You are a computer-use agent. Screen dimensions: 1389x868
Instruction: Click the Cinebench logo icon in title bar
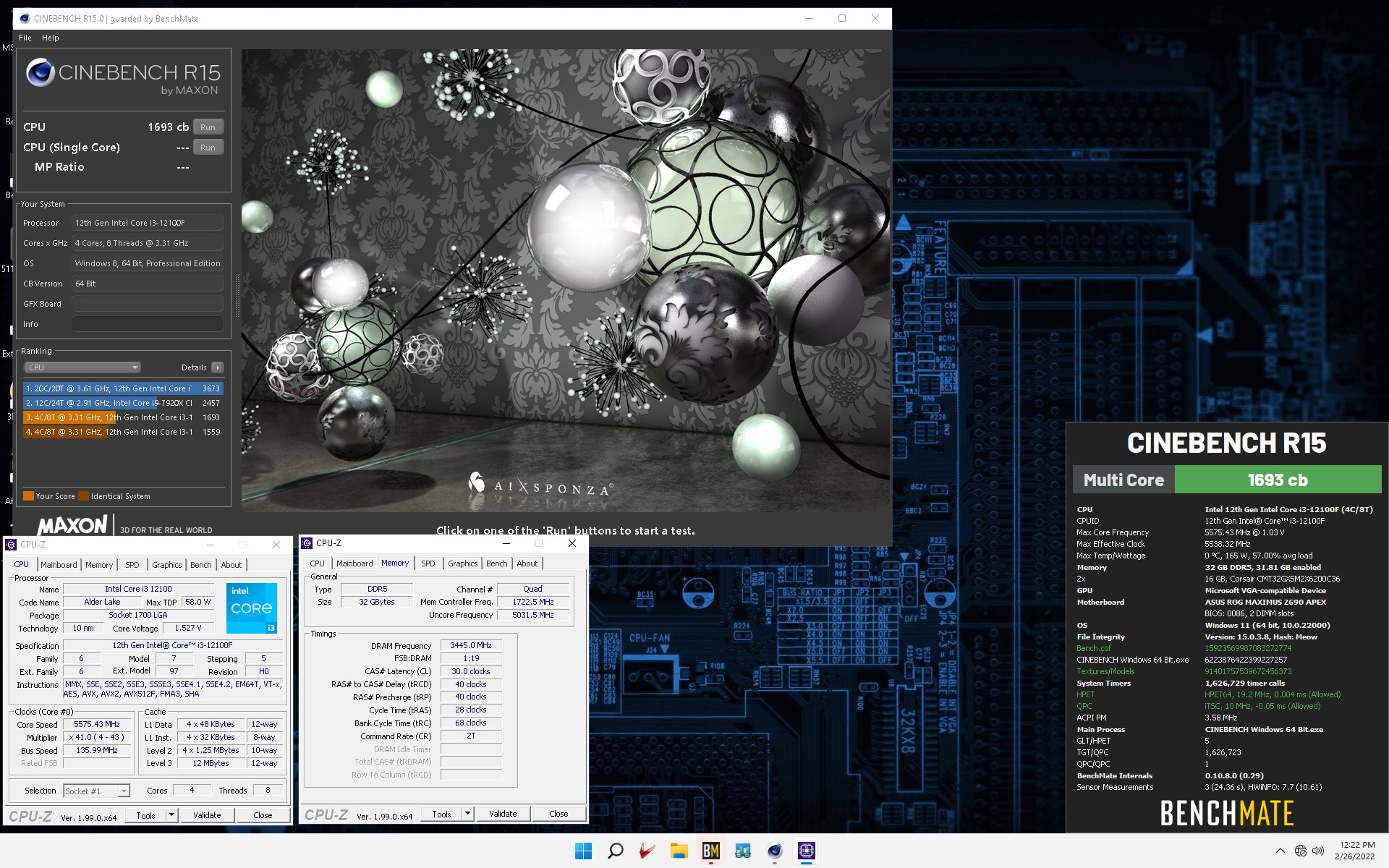(x=25, y=19)
